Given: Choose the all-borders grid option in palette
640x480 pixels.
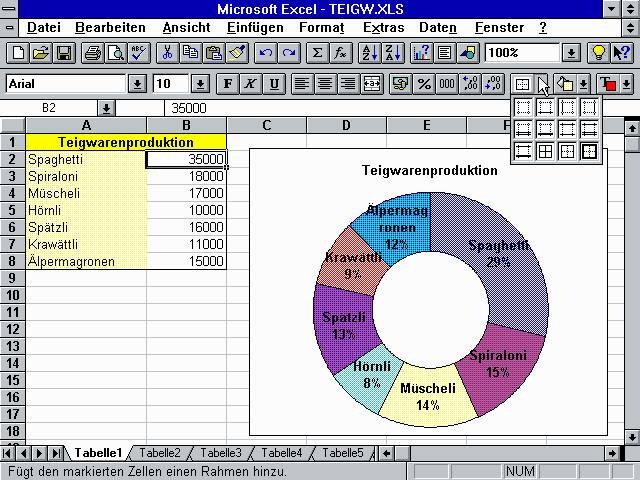Looking at the screenshot, I should coord(545,151).
